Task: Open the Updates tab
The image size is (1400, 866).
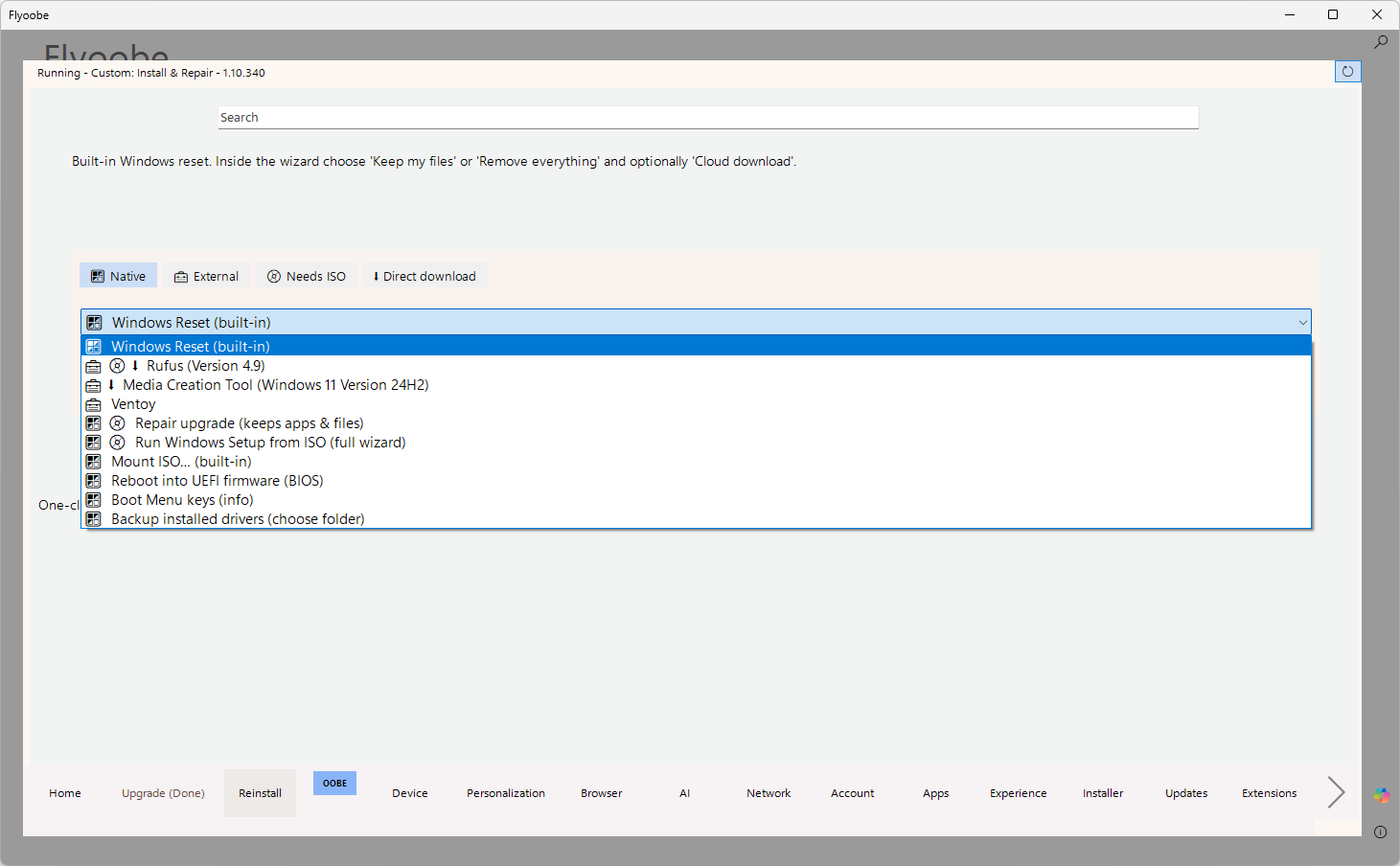Action: pyautogui.click(x=1186, y=793)
